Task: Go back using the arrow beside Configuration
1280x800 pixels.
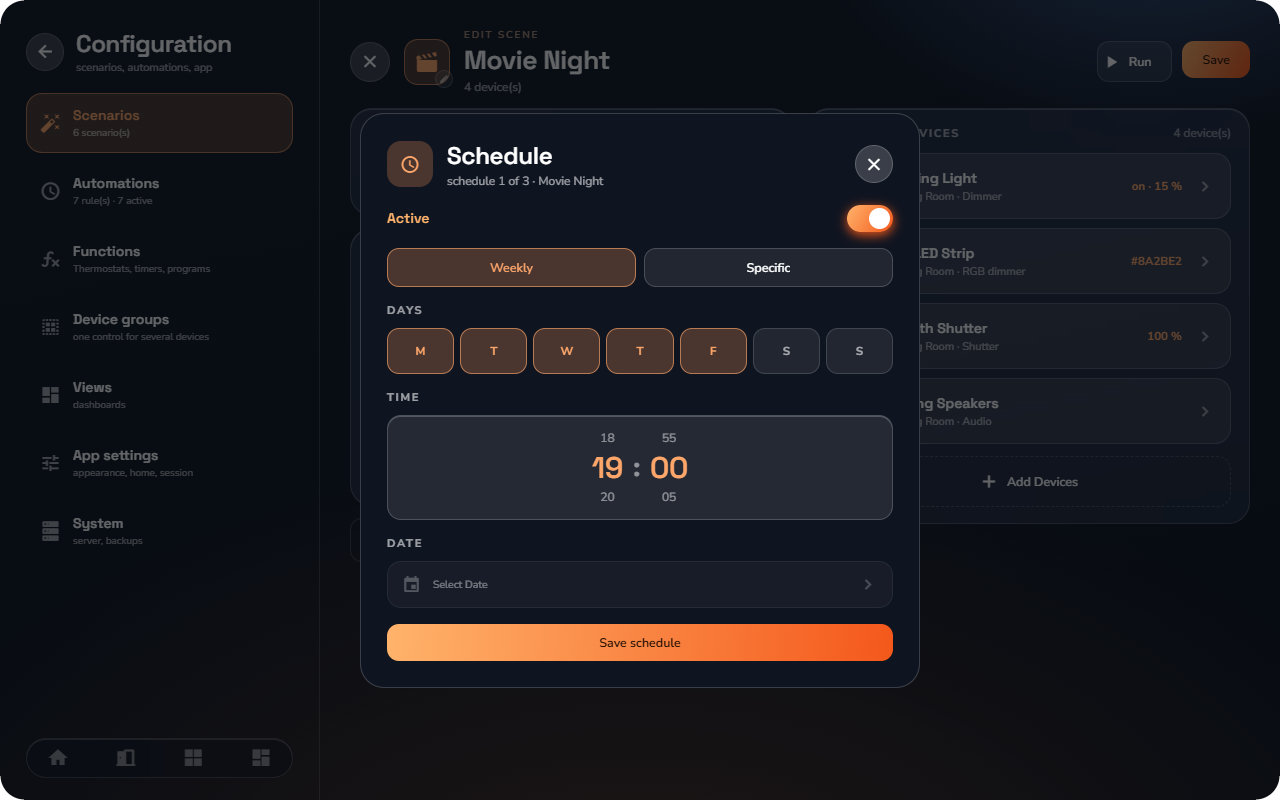Action: [45, 52]
